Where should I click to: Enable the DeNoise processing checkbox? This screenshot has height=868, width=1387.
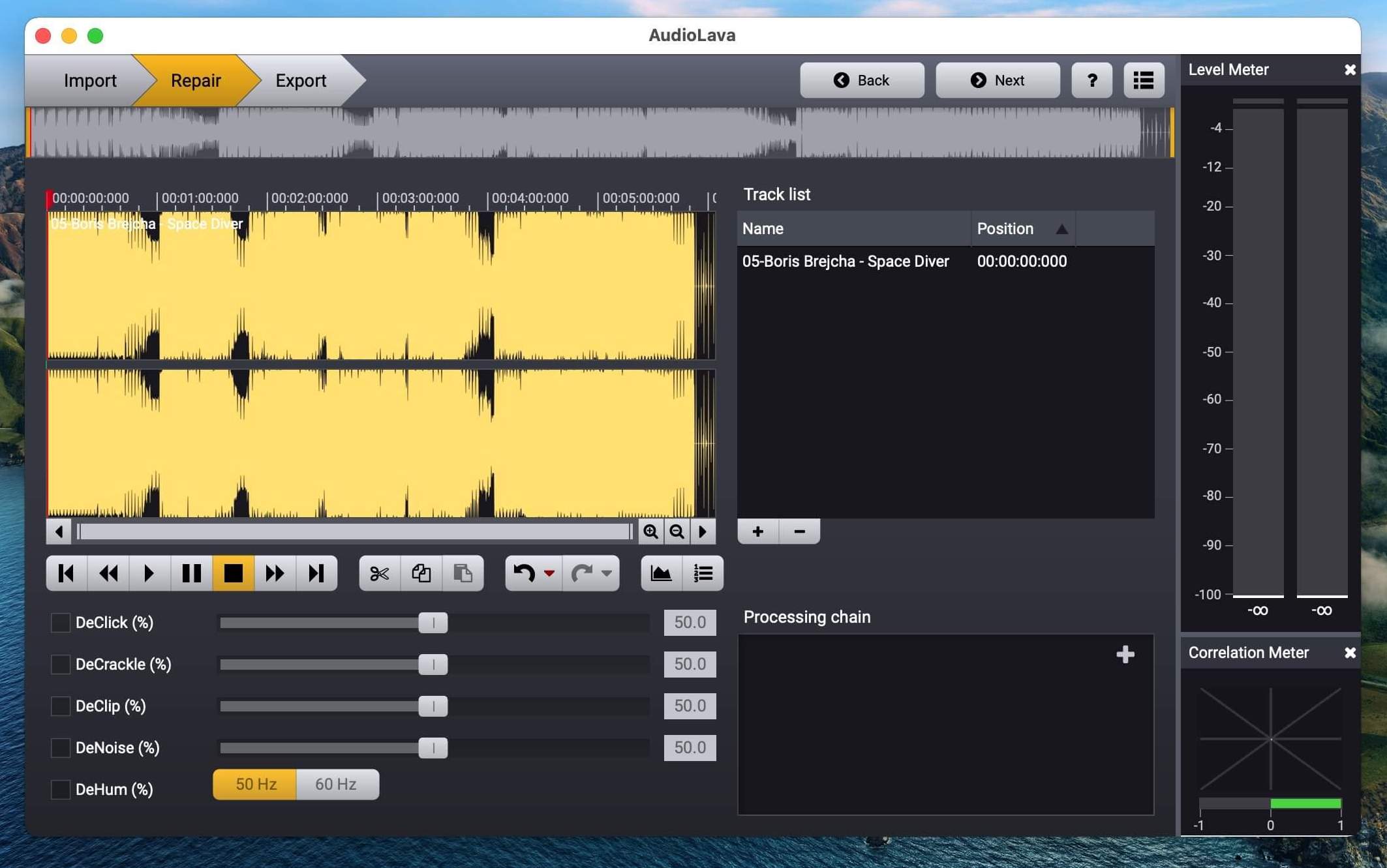58,747
